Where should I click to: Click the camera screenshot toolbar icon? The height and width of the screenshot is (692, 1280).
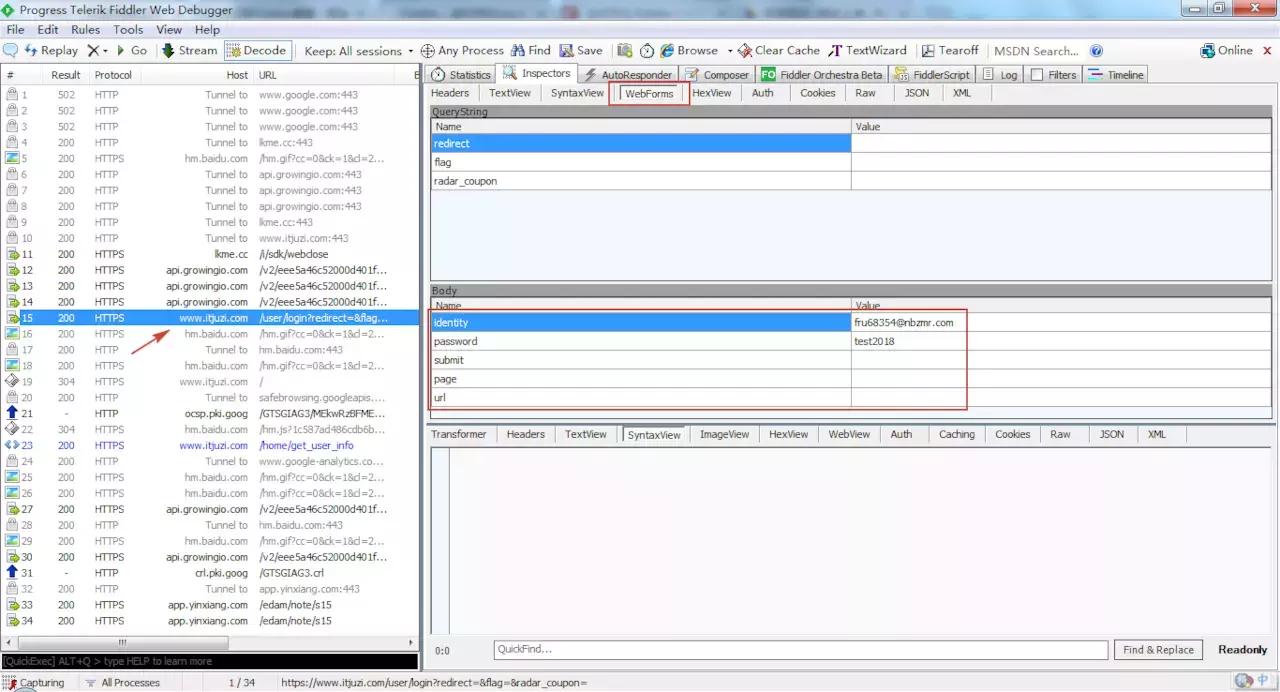coord(625,50)
